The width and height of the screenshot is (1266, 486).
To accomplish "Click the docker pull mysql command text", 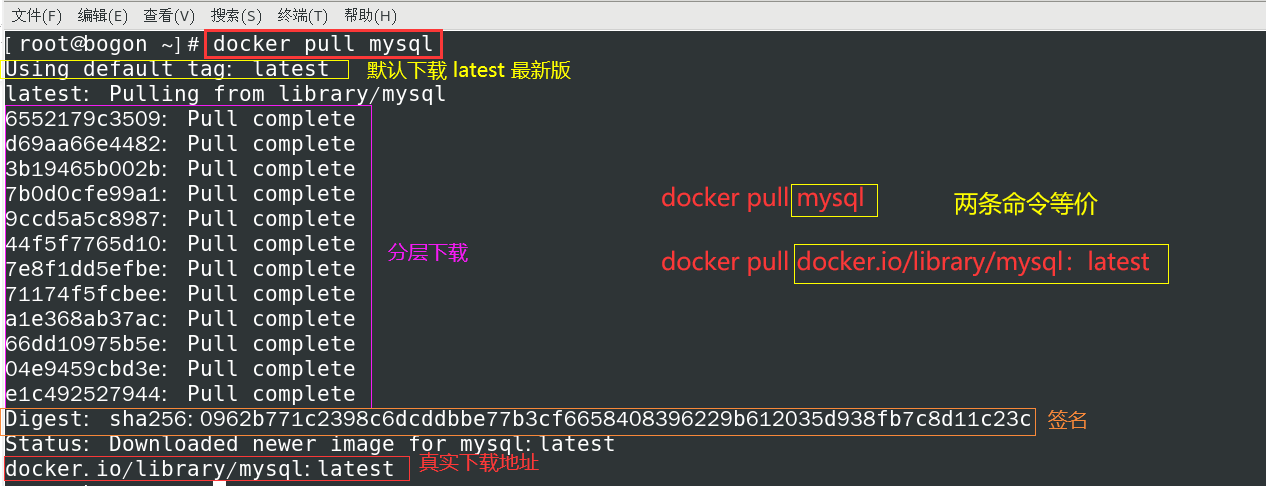I will tap(324, 44).
